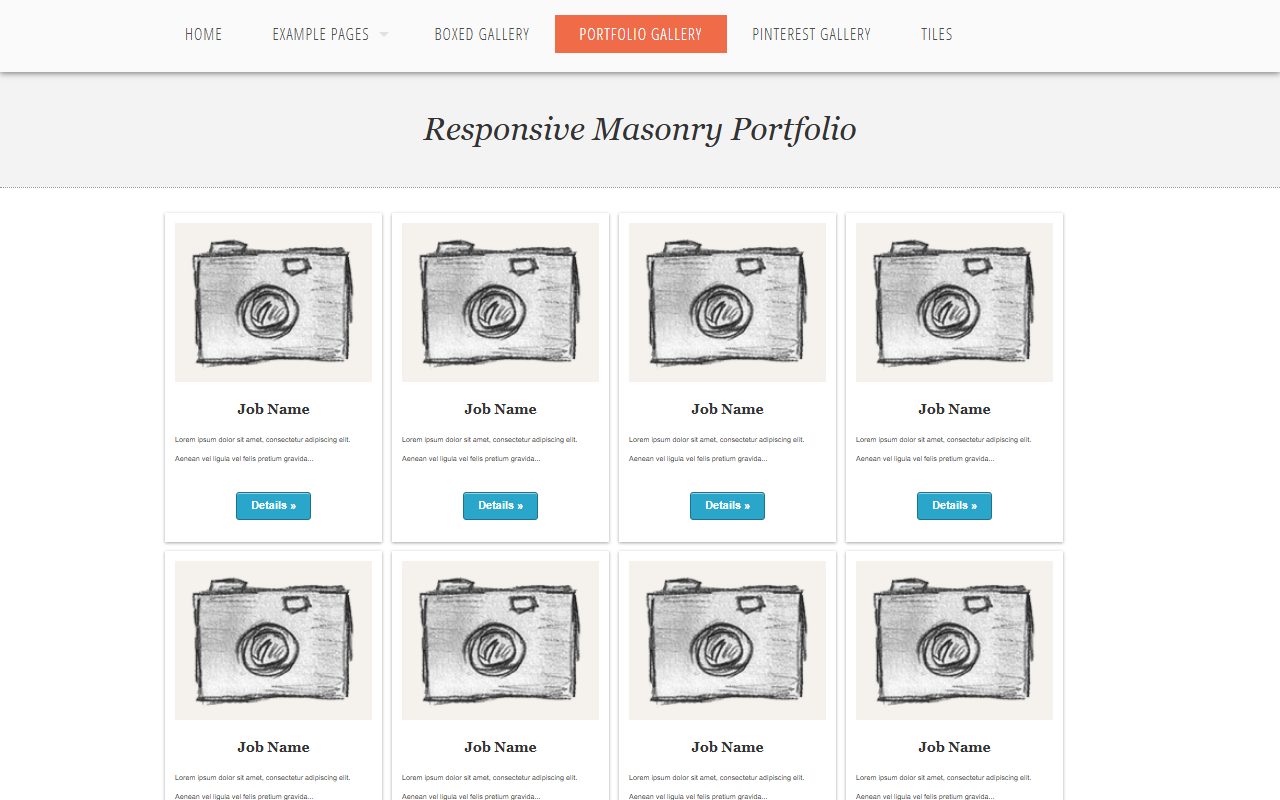Screen dimensions: 1280x800
Task: View camera thumbnail in top row's fourth card
Action: [x=954, y=302]
